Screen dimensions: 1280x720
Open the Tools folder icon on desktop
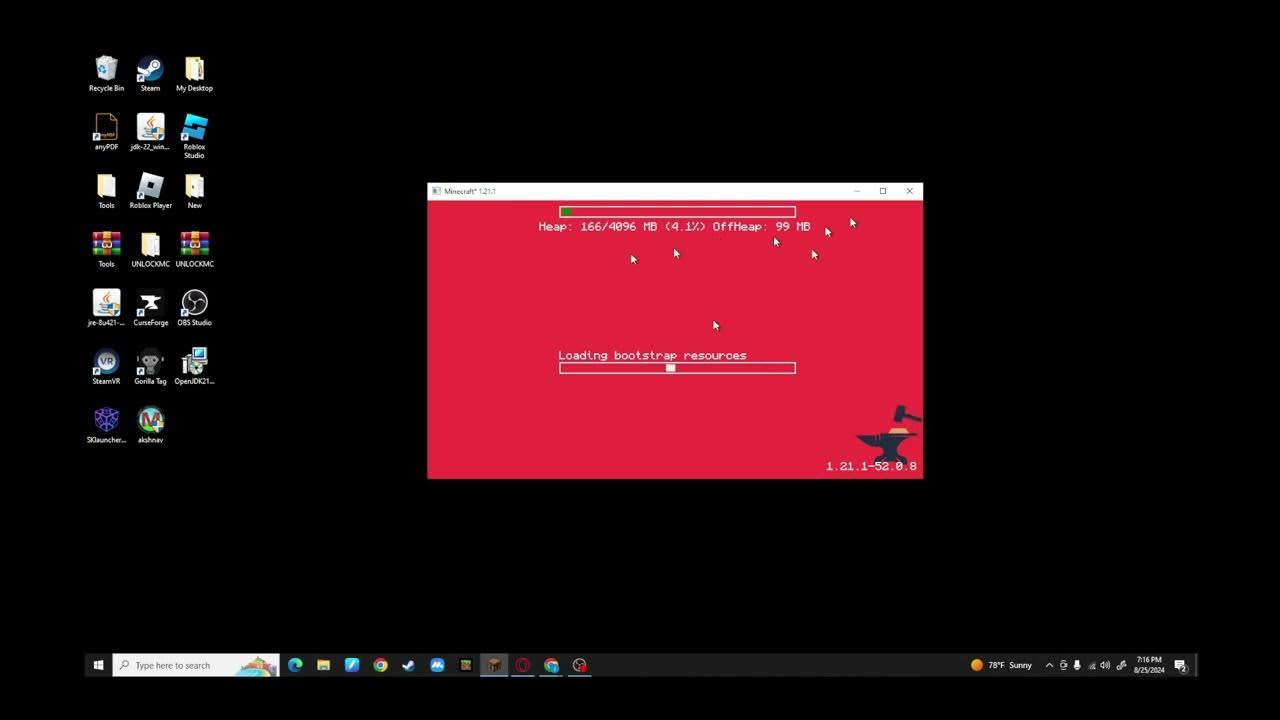(106, 191)
